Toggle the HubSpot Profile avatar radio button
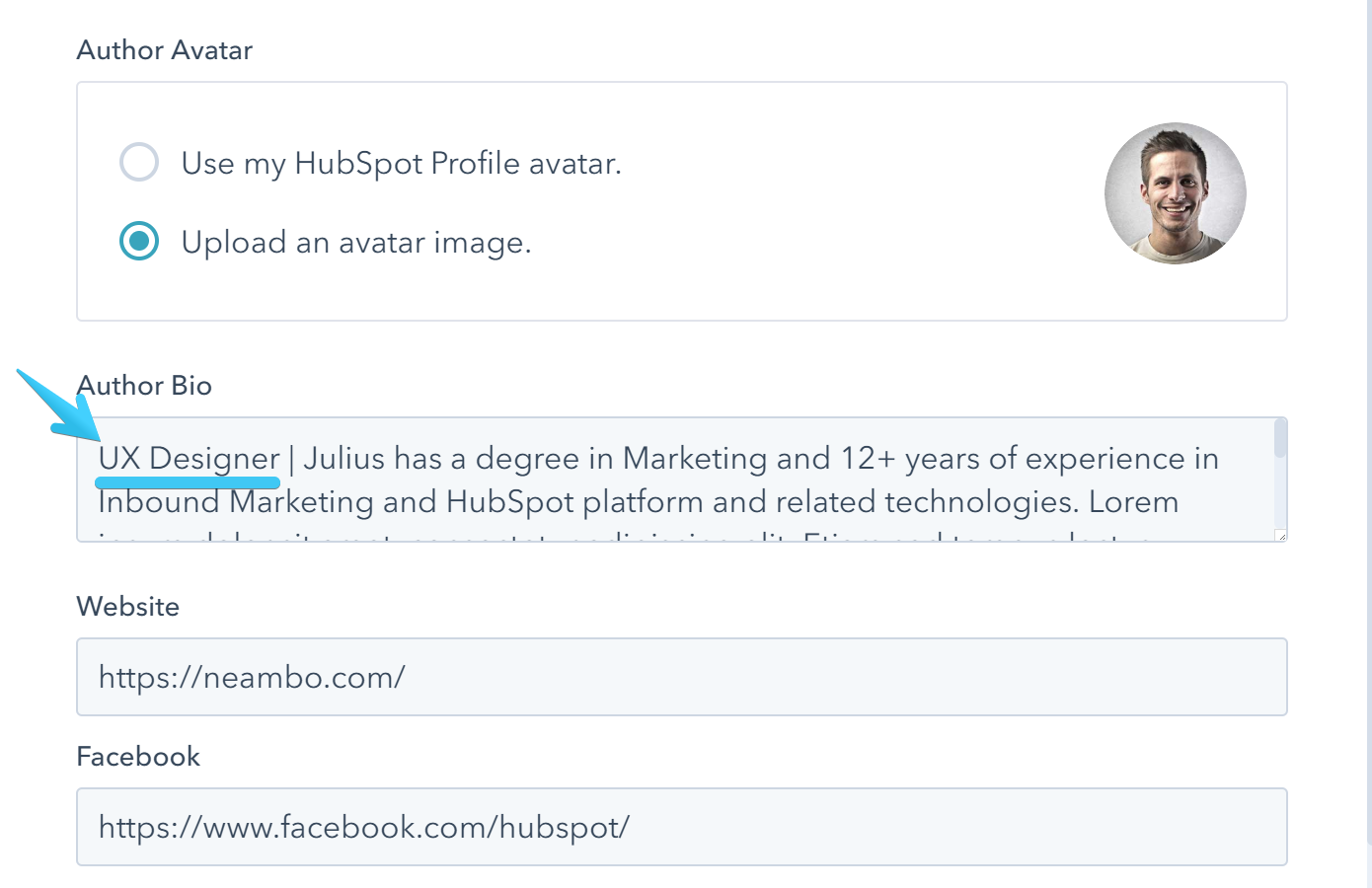This screenshot has height=888, width=1372. 139,162
